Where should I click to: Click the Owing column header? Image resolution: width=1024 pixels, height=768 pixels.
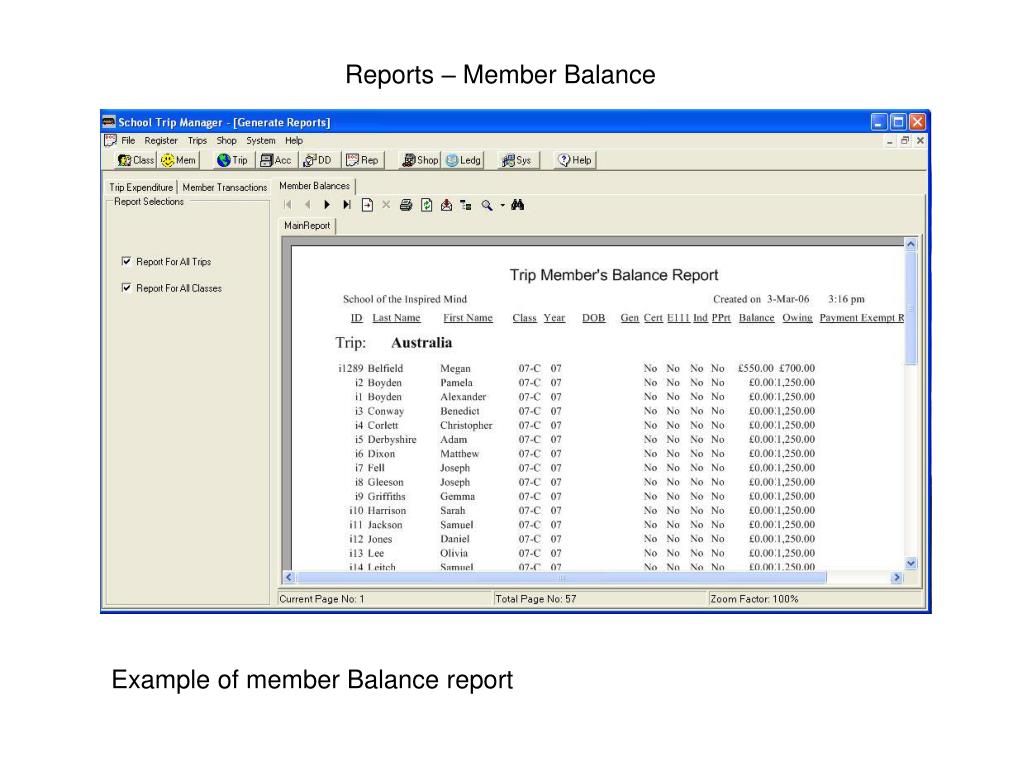click(797, 318)
